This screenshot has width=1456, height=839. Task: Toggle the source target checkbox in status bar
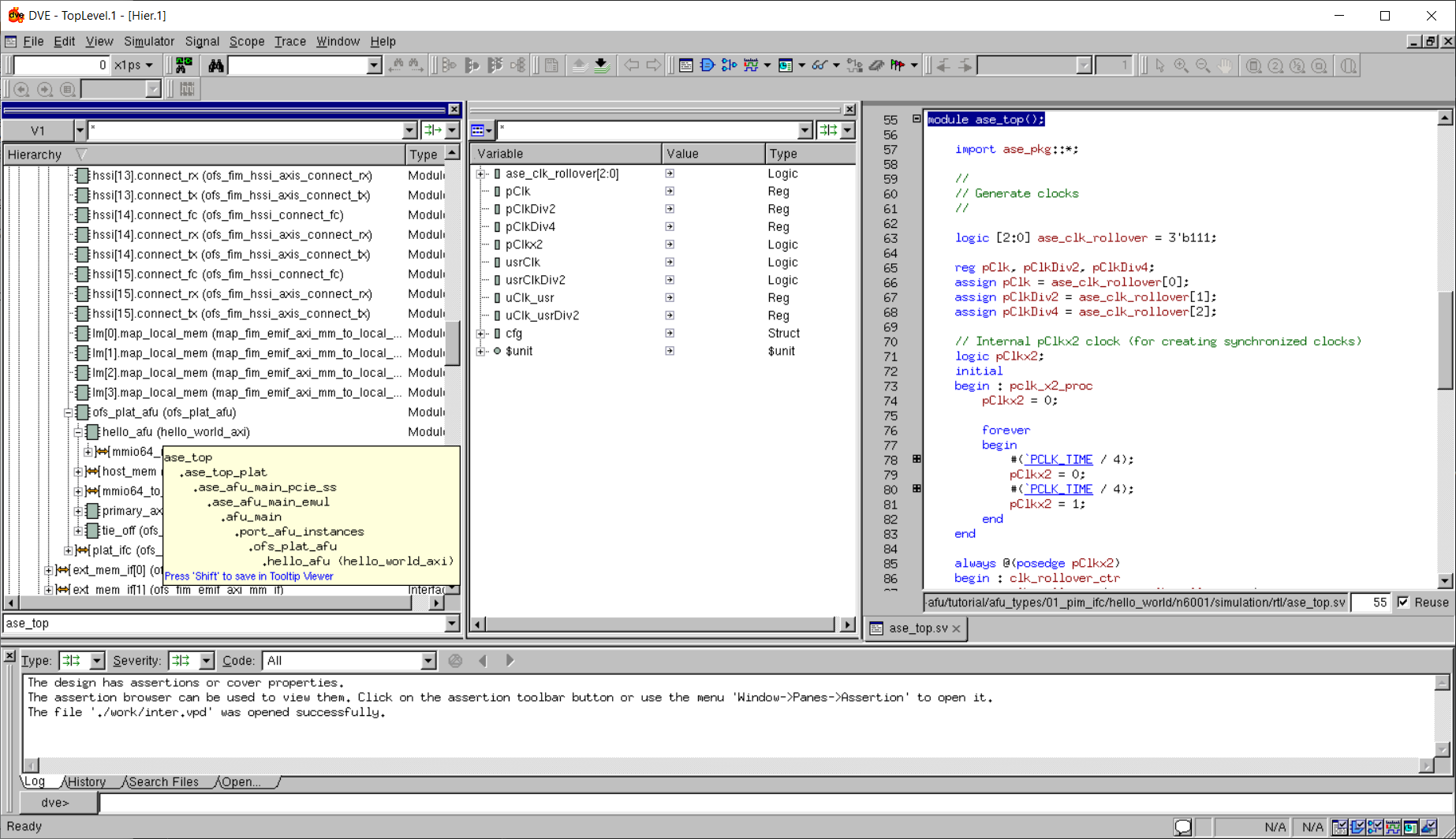click(x=1340, y=826)
